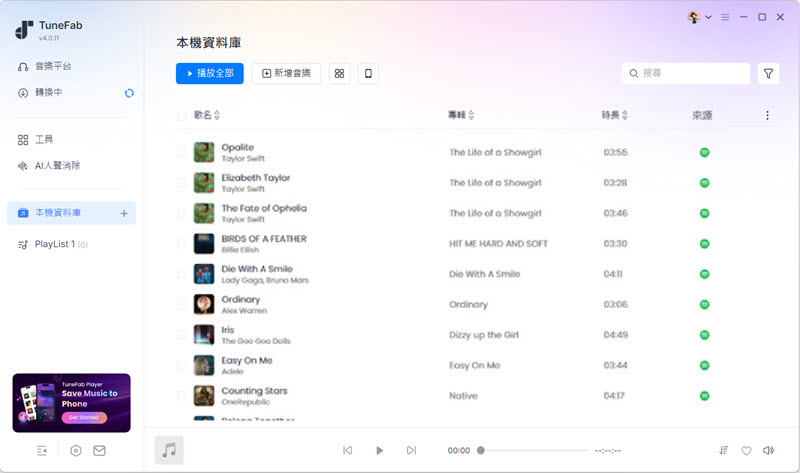Sort by 歌名 song name column
Screen dimensions: 800x473
click(207, 115)
